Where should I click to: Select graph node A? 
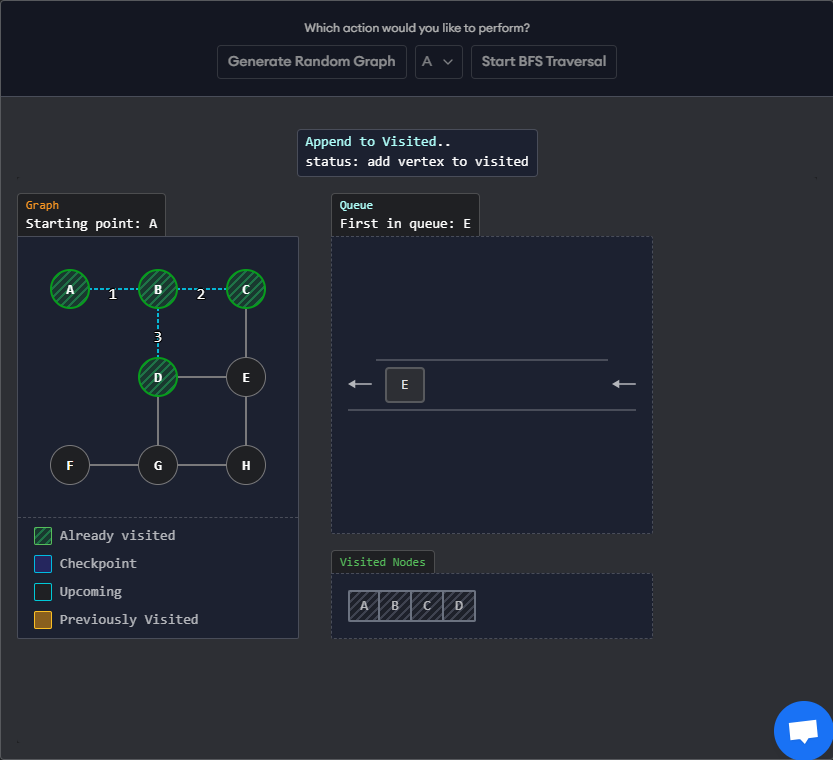pos(70,289)
